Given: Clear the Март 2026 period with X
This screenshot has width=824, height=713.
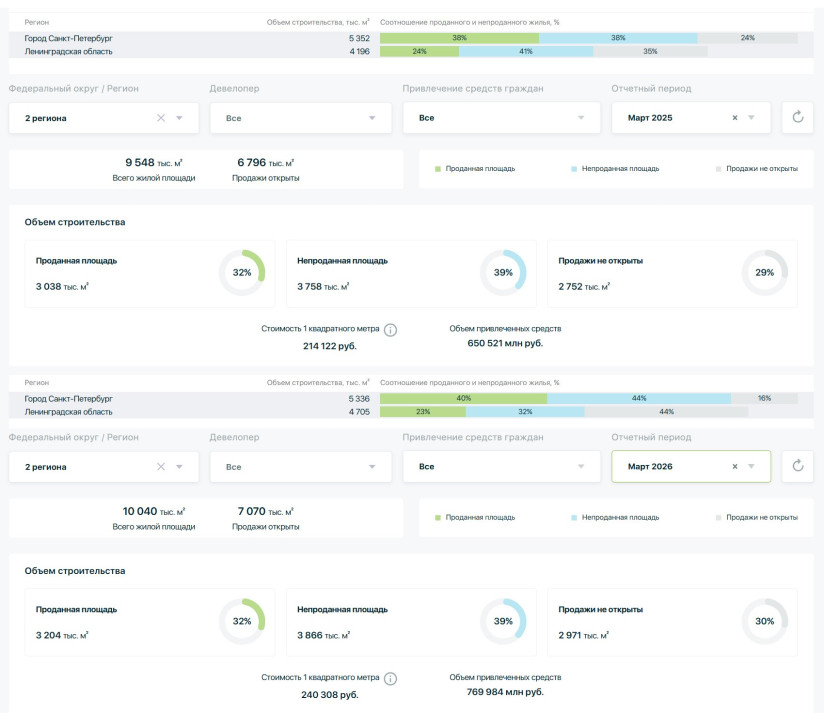Looking at the screenshot, I should [x=735, y=466].
